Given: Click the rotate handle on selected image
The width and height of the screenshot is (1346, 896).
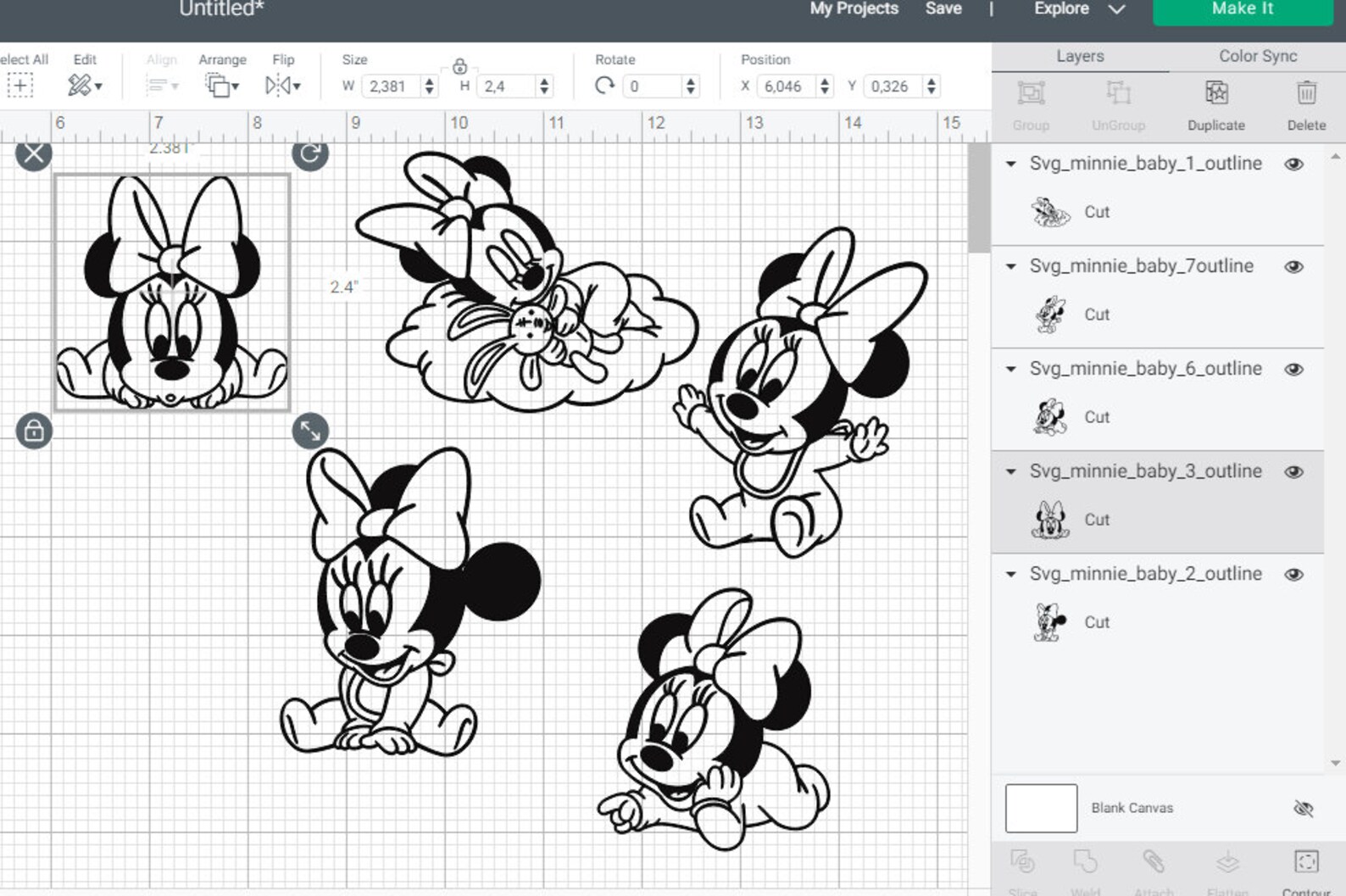Looking at the screenshot, I should pyautogui.click(x=310, y=153).
